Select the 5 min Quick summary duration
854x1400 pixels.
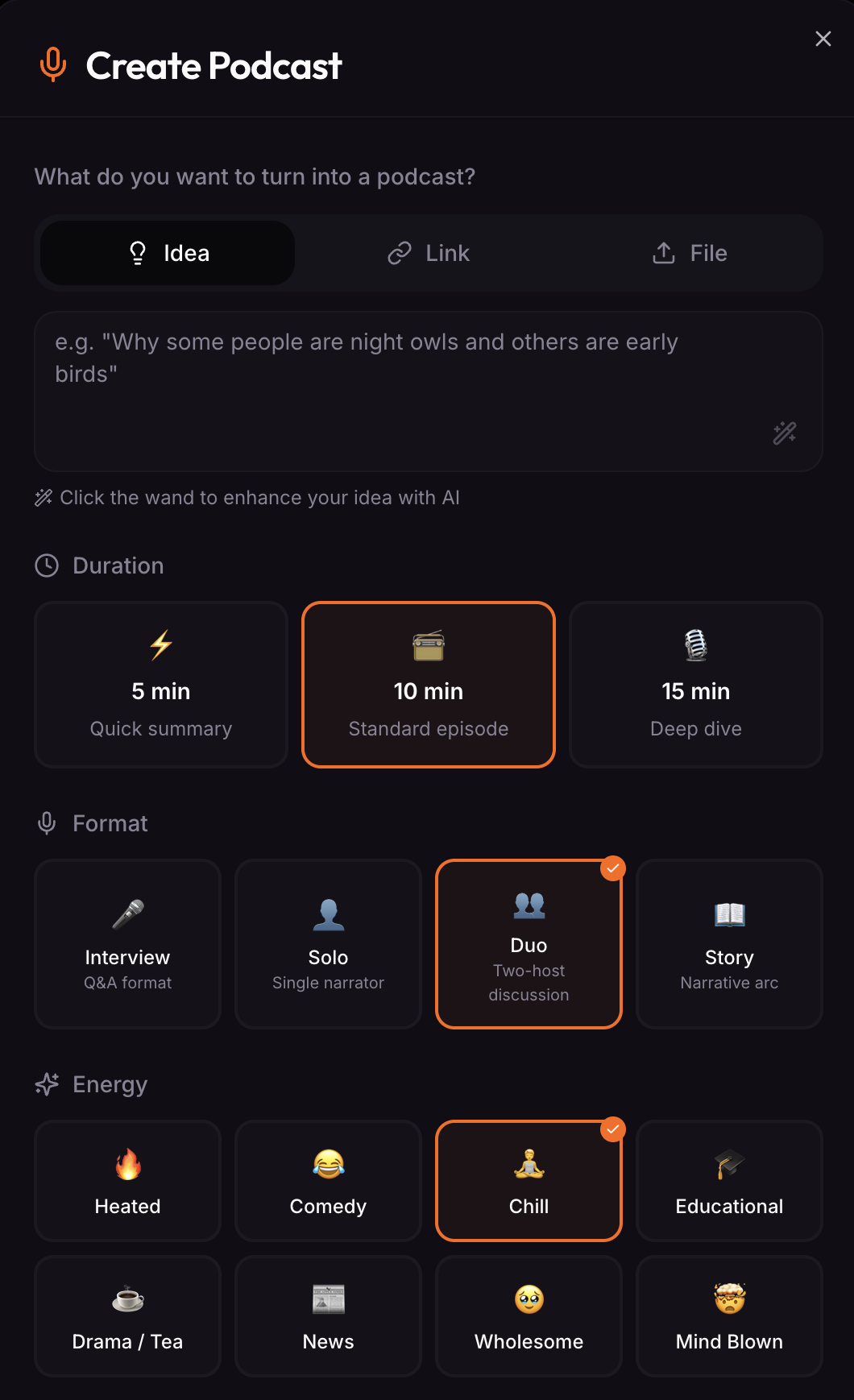tap(160, 685)
